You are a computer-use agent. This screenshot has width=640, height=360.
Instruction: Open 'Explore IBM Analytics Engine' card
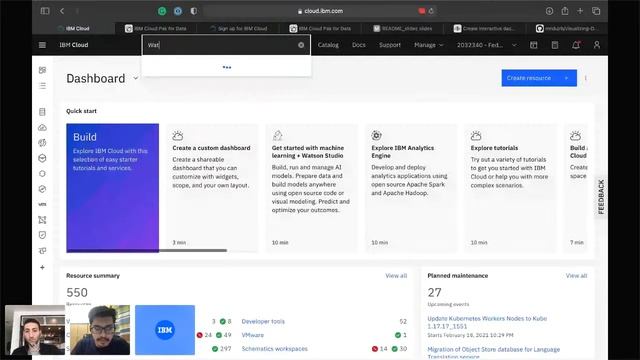[411, 188]
